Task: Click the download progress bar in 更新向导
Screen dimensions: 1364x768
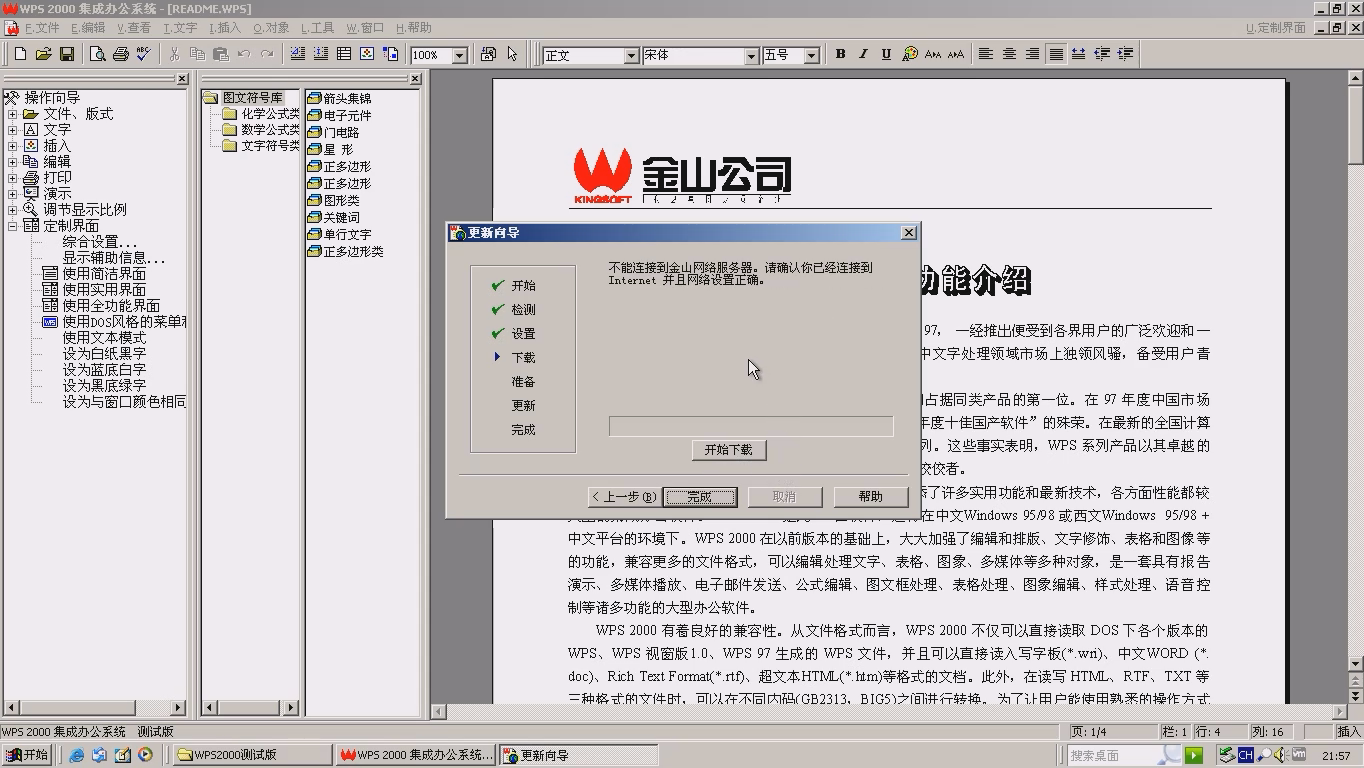Action: (x=751, y=426)
